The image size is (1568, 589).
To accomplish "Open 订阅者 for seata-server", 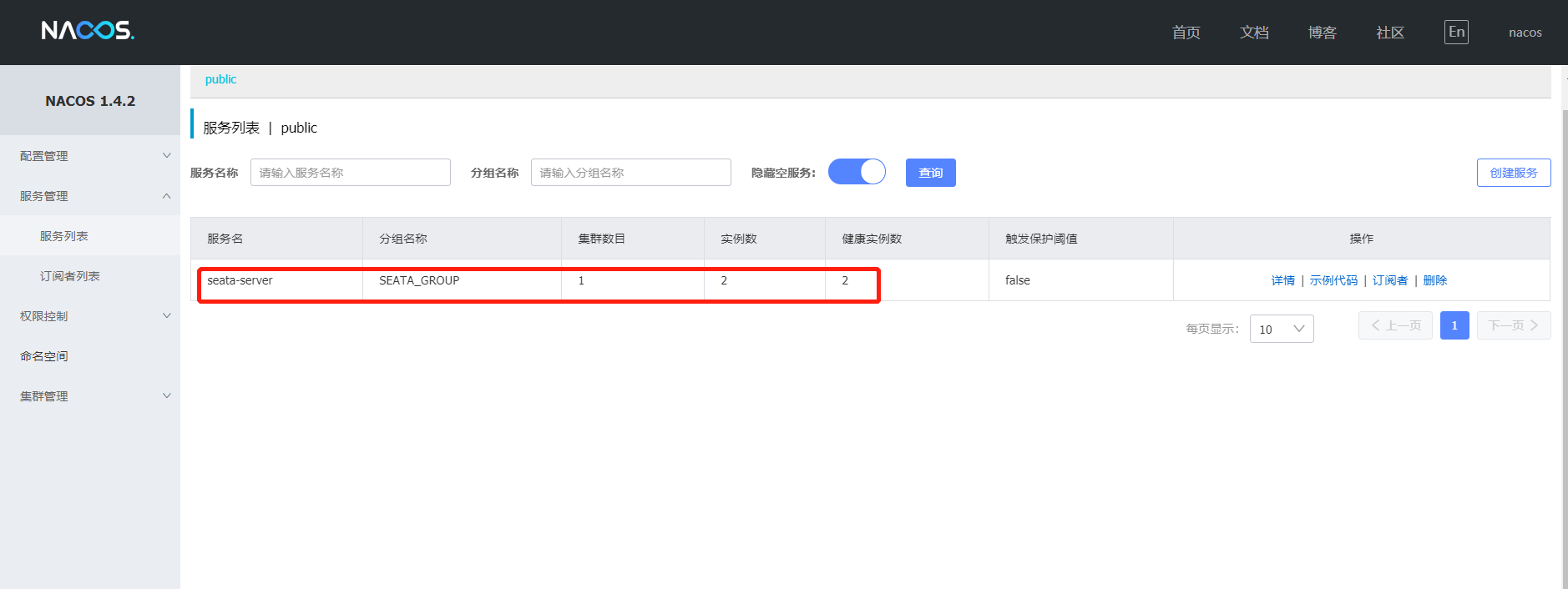I will point(1390,280).
